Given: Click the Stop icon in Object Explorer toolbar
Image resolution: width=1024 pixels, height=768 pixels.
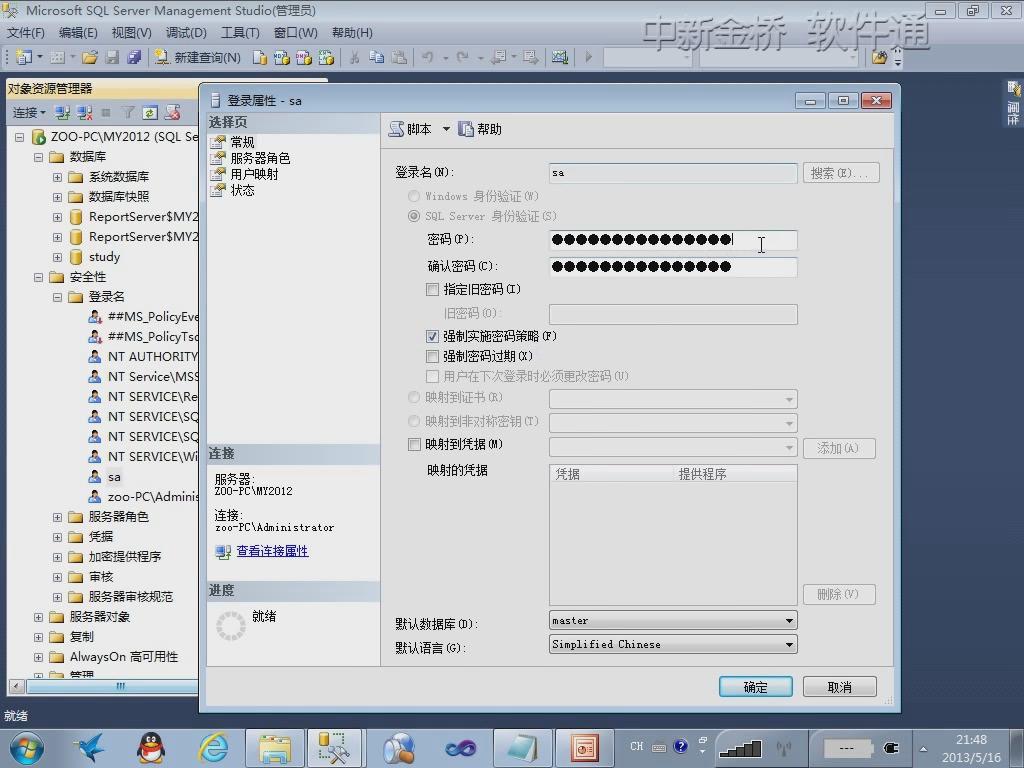Looking at the screenshot, I should click(106, 113).
